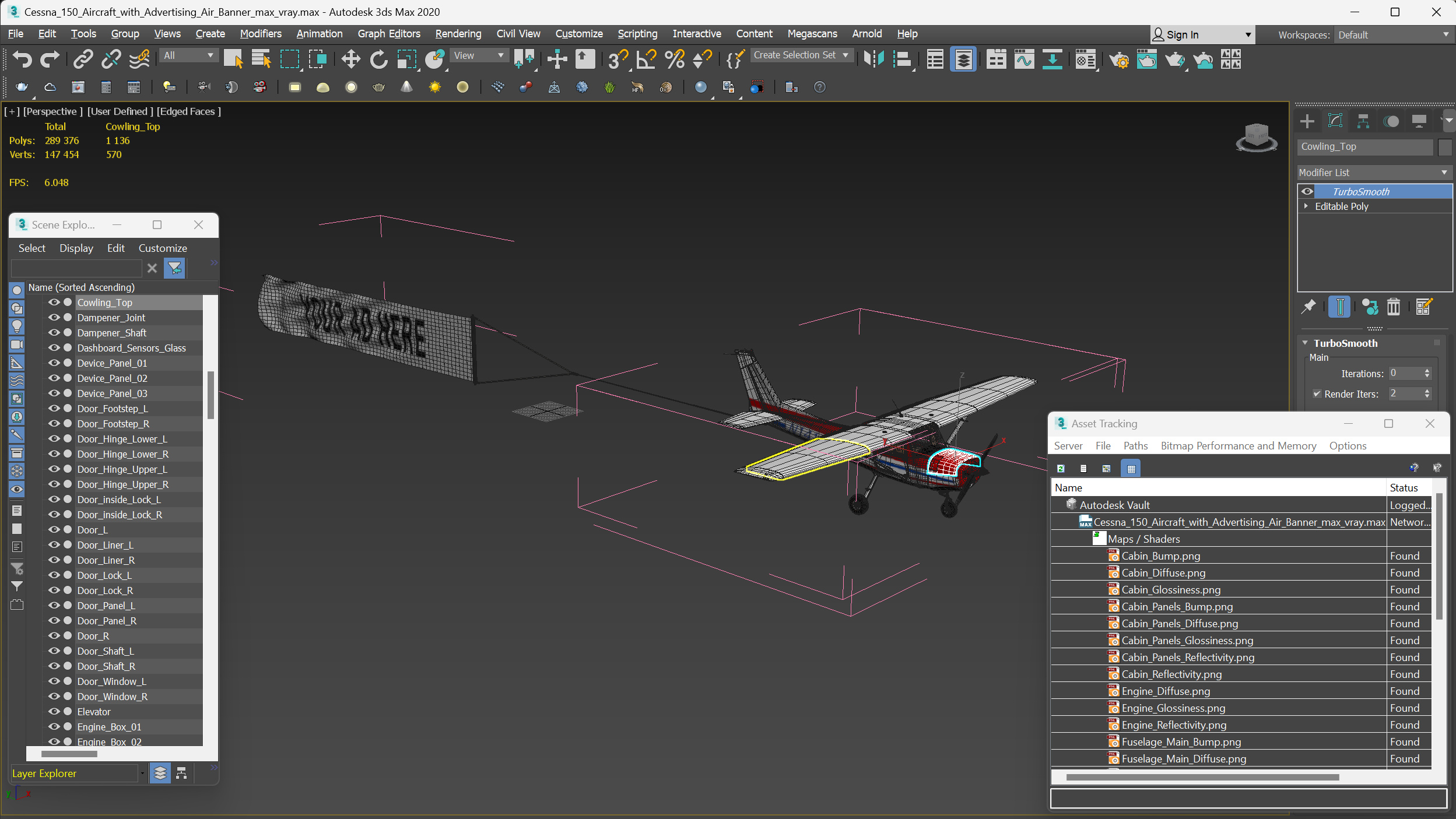Image resolution: width=1456 pixels, height=819 pixels.
Task: Open Render Setup teapot icon
Action: point(1119,59)
